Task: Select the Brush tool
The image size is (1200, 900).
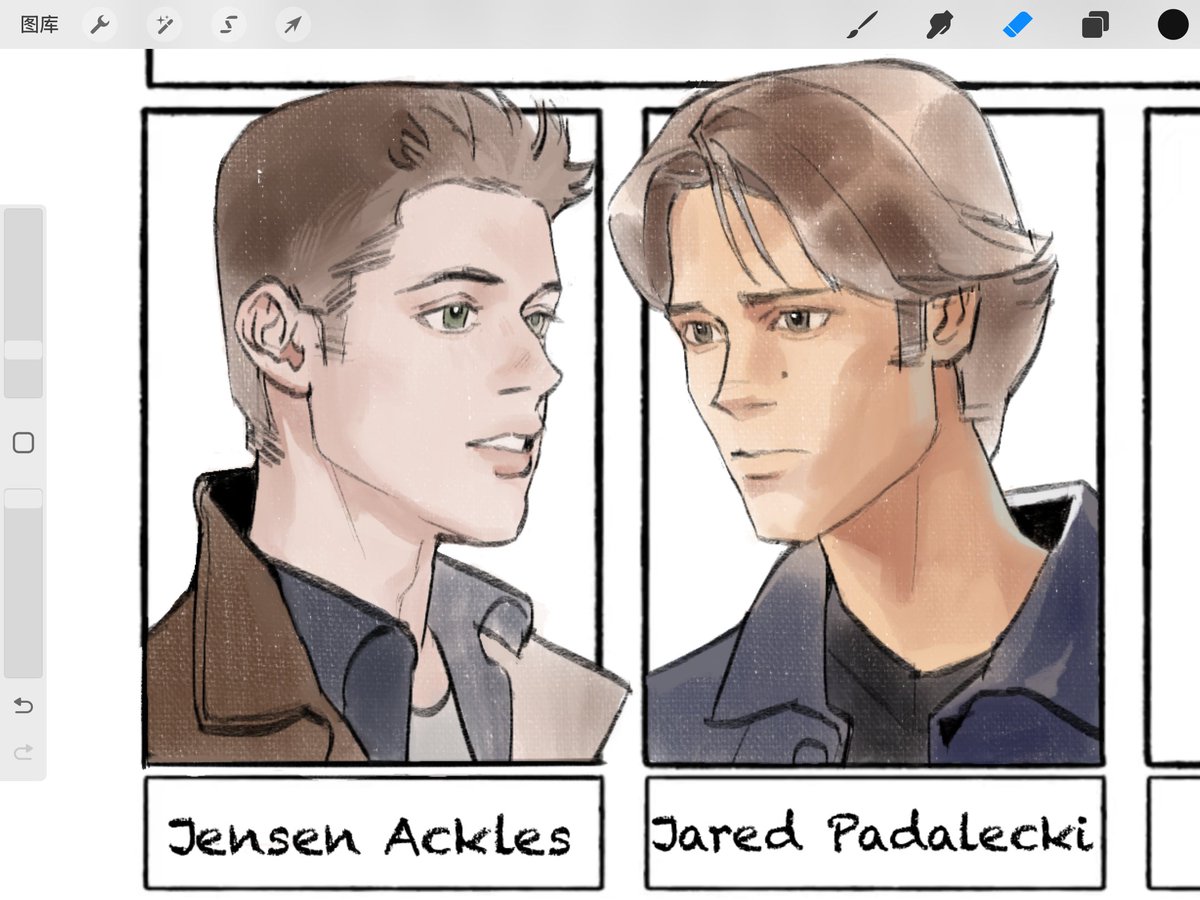Action: click(861, 25)
